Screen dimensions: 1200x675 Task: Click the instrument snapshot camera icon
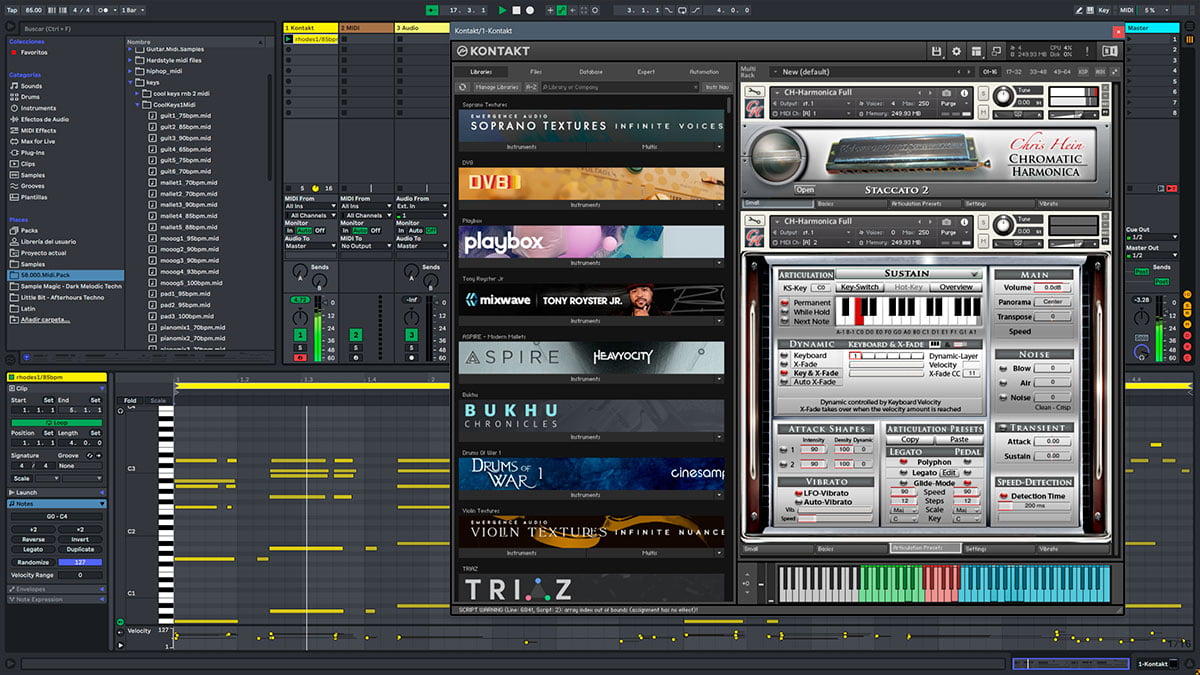click(x=947, y=93)
